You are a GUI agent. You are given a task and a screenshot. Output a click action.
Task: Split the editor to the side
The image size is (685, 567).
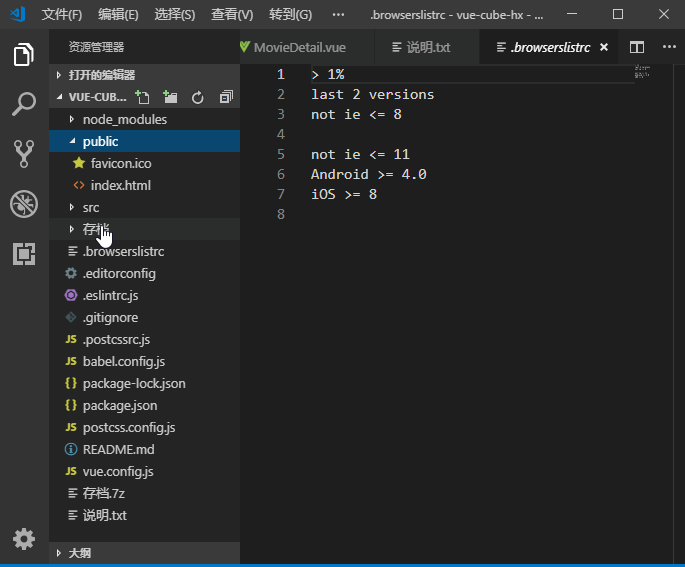coord(637,47)
